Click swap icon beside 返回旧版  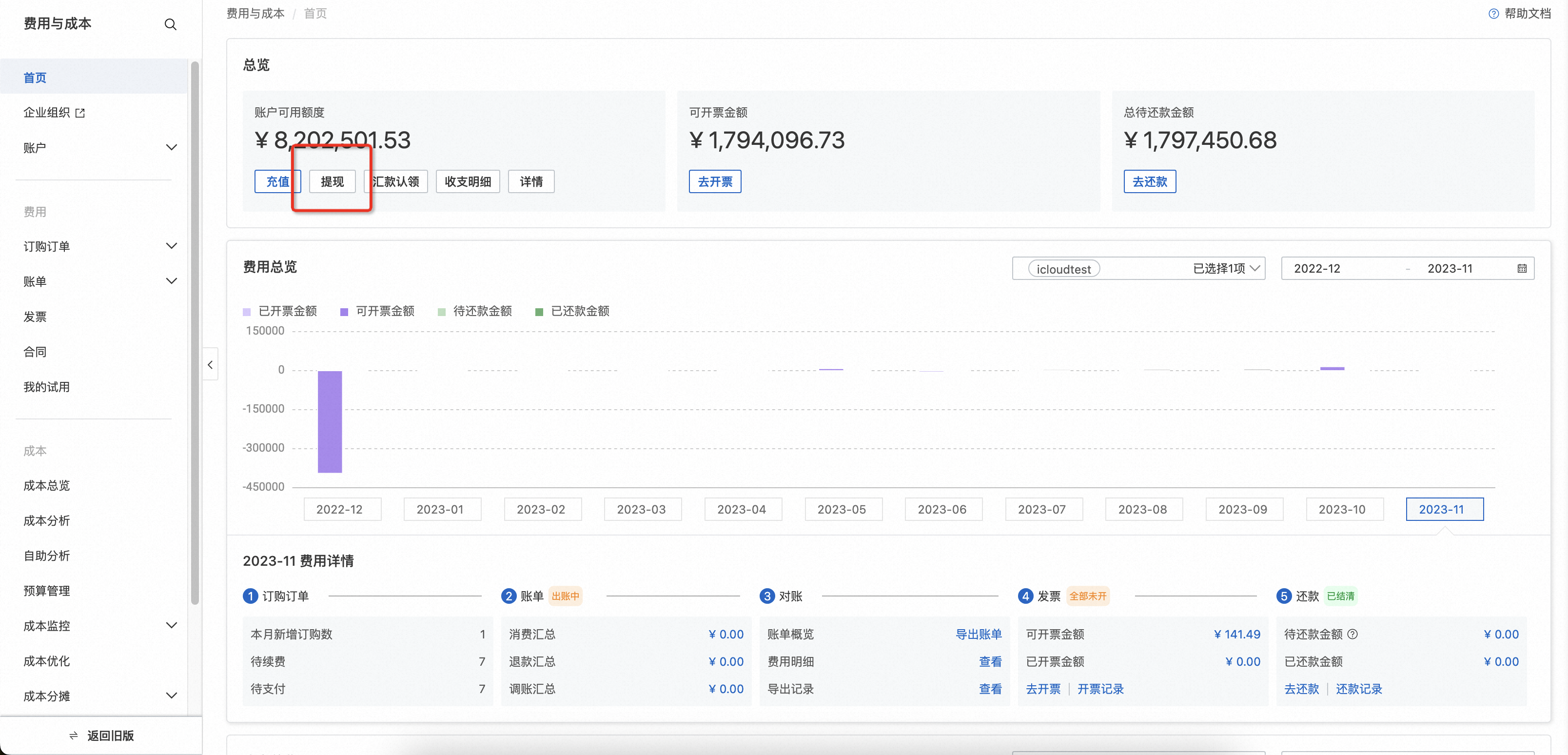[x=74, y=735]
